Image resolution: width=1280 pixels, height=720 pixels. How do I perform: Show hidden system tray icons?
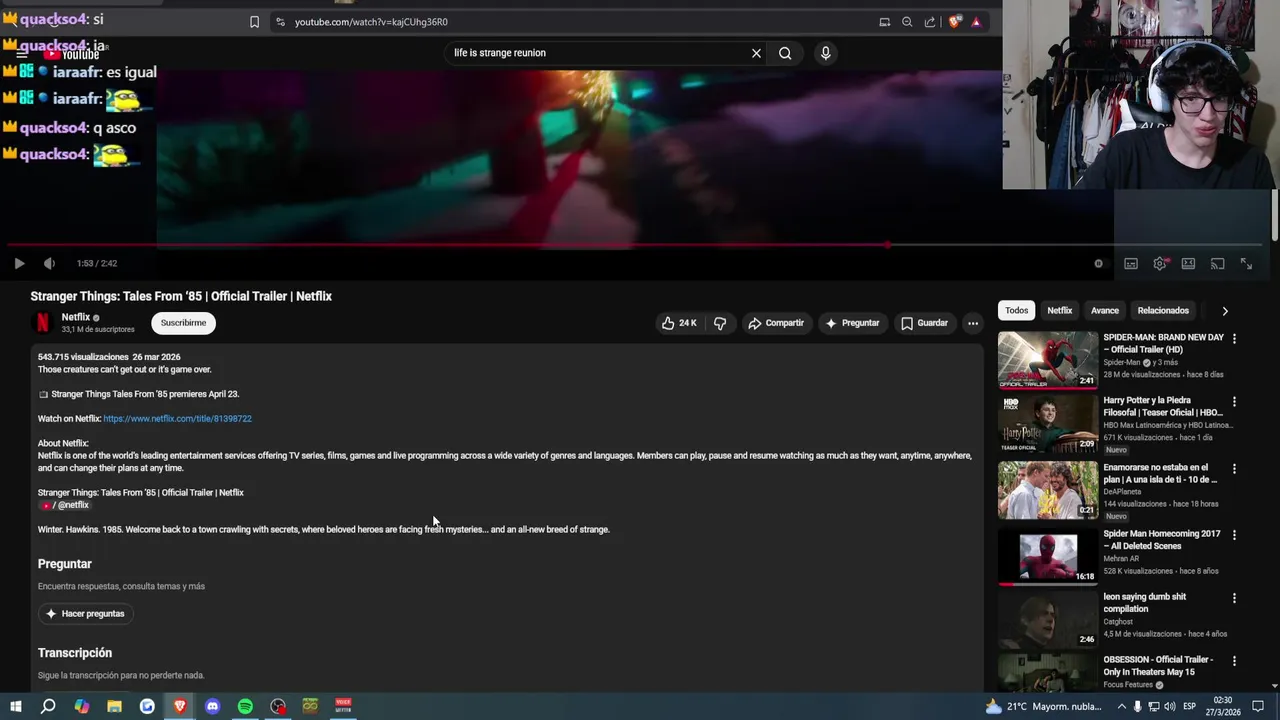pyautogui.click(x=1121, y=706)
